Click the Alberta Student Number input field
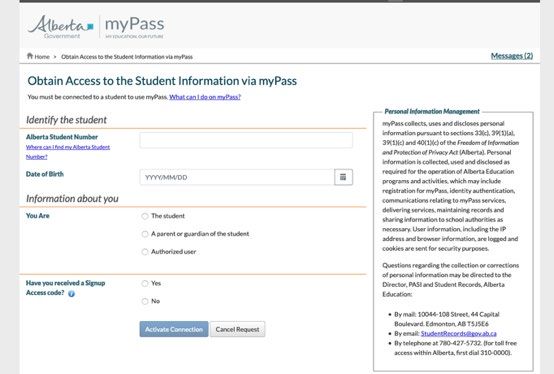 click(x=246, y=140)
